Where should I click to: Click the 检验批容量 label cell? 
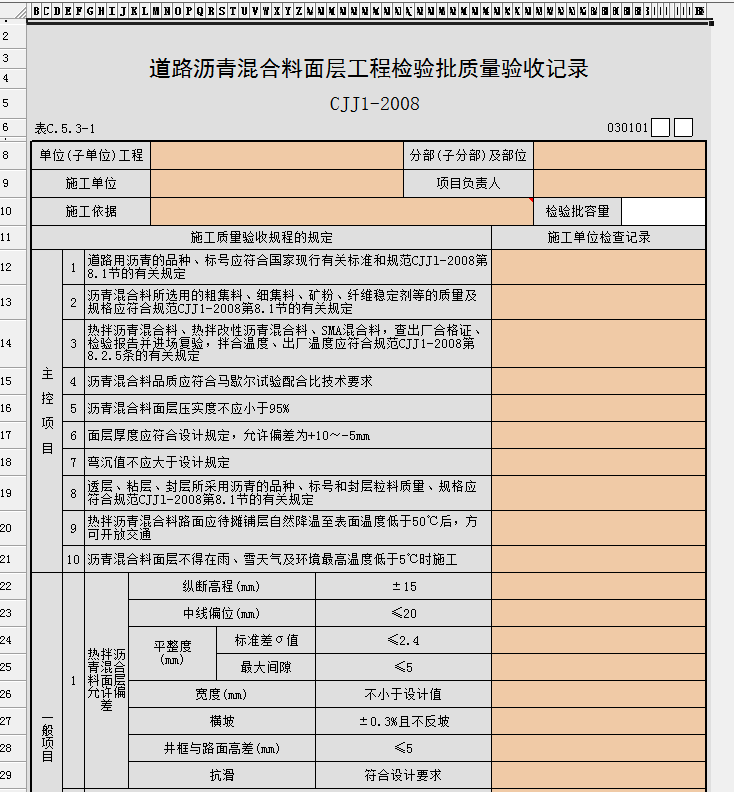(x=577, y=211)
